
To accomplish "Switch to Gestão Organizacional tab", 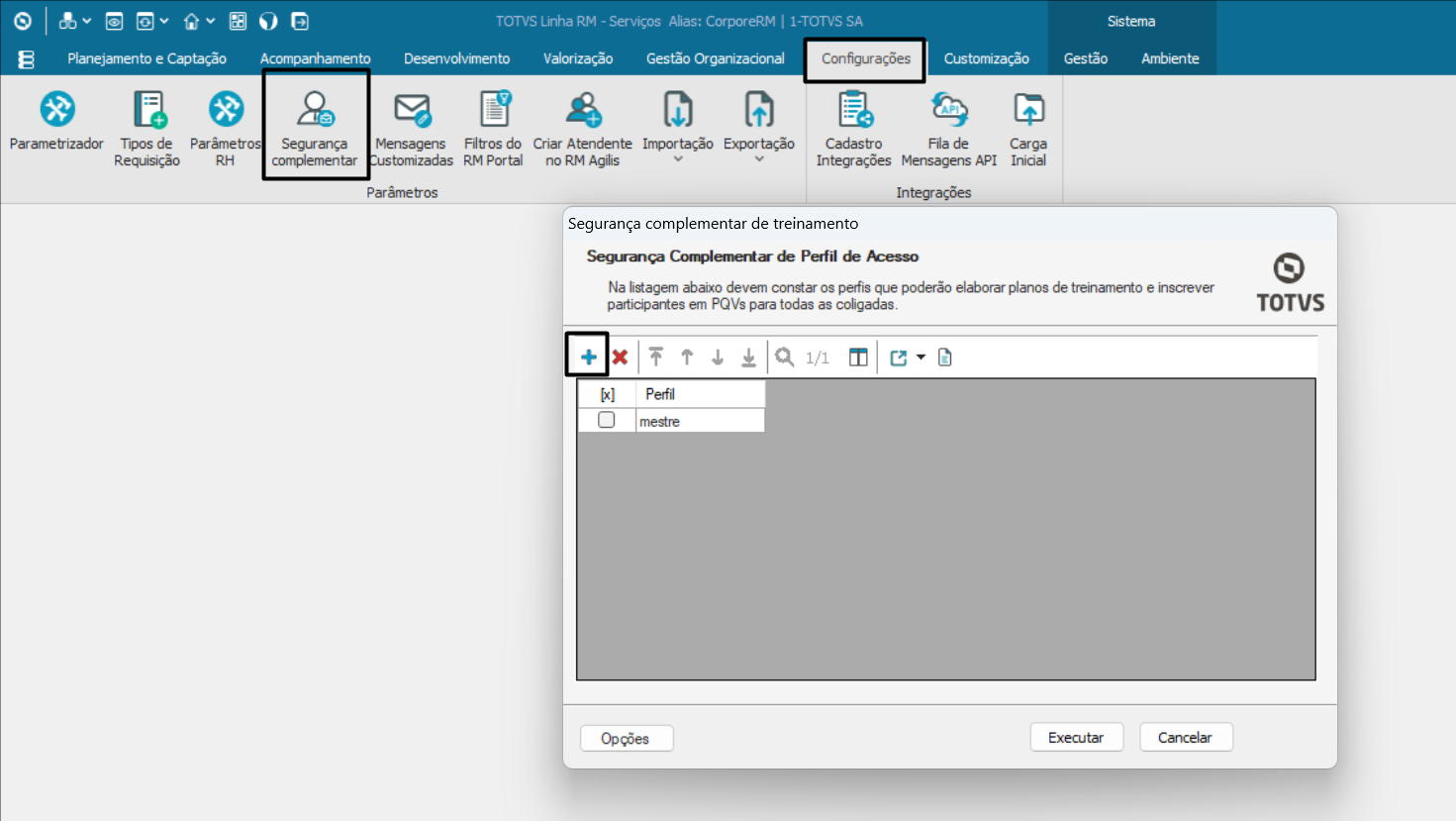I will (715, 58).
